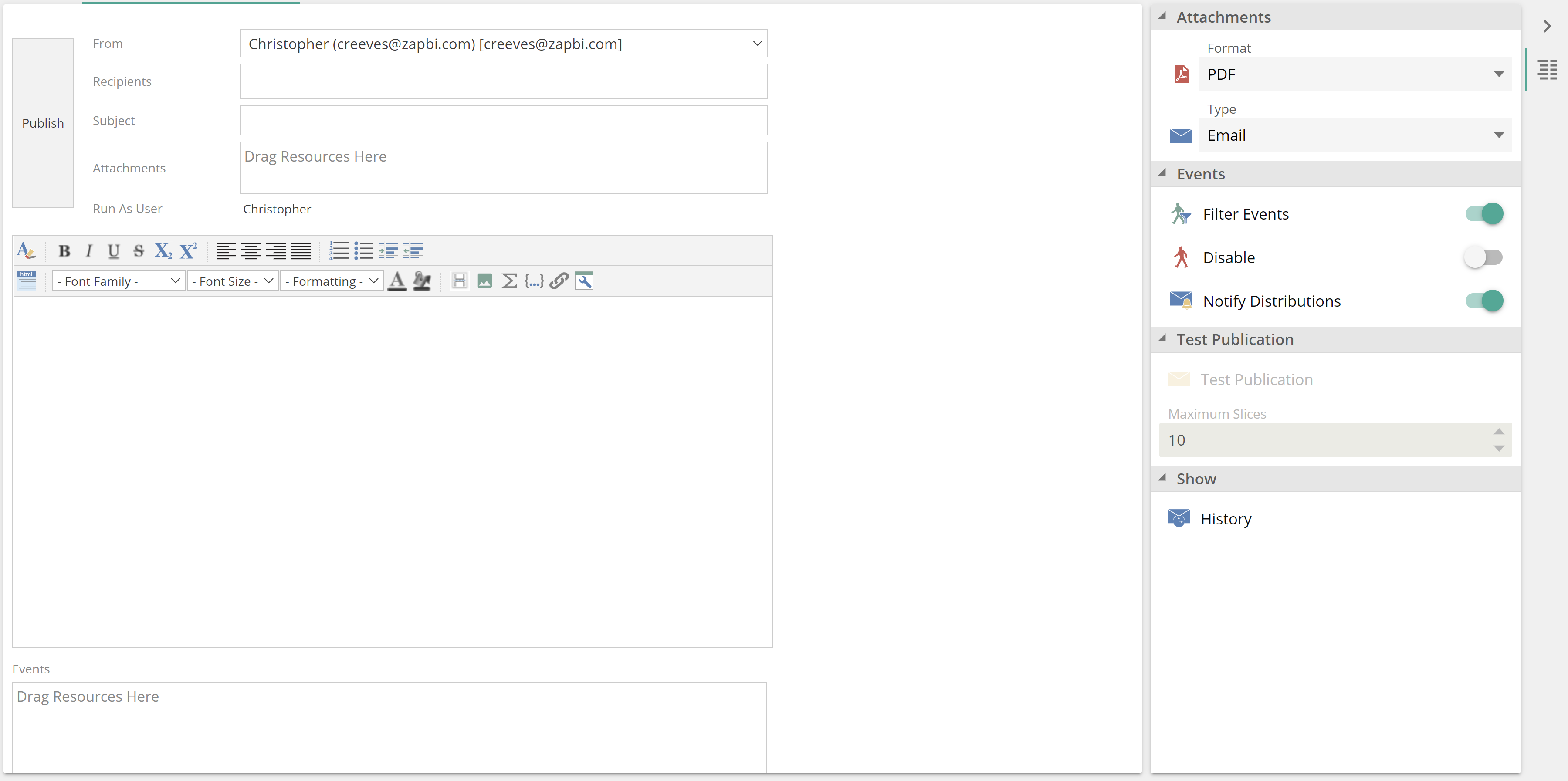Click the Italic formatting icon
1568x781 pixels.
pos(89,250)
